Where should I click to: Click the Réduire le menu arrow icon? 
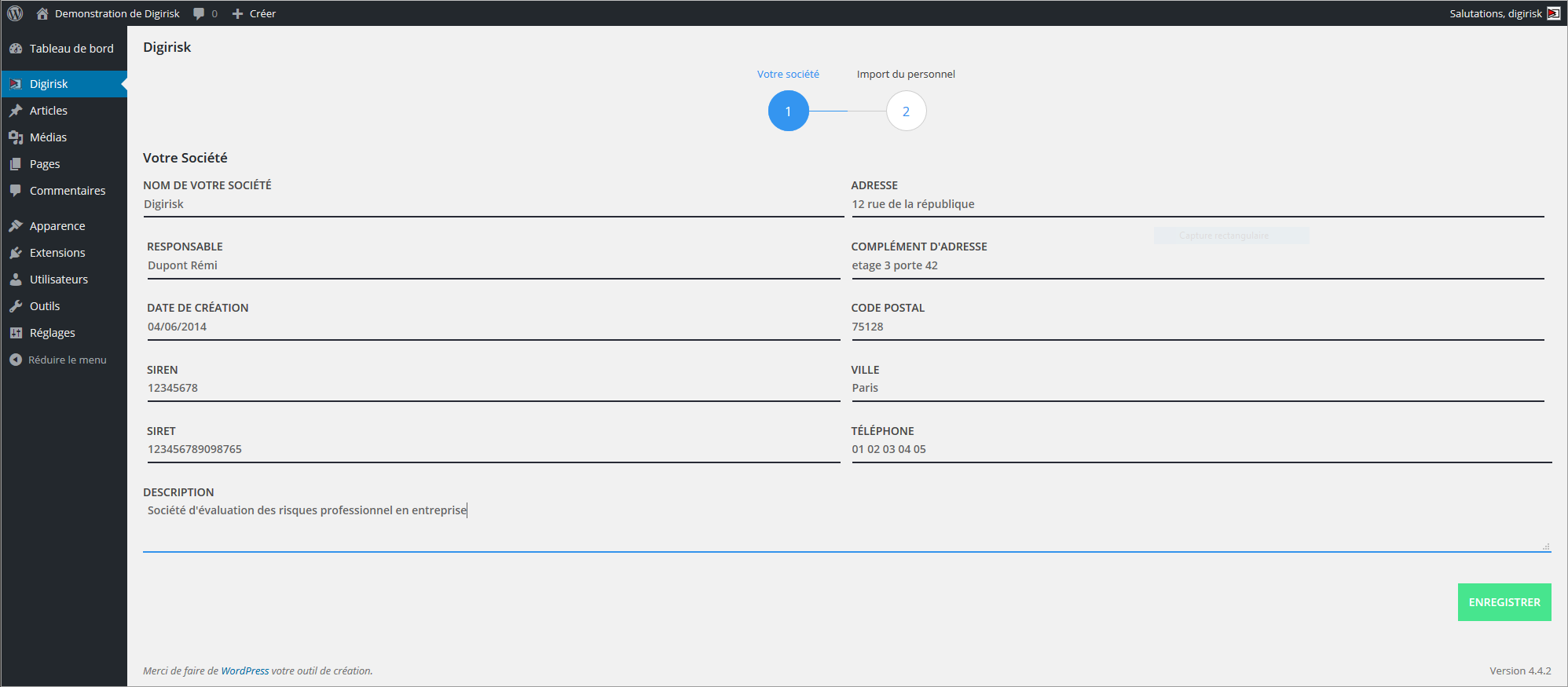coord(16,360)
